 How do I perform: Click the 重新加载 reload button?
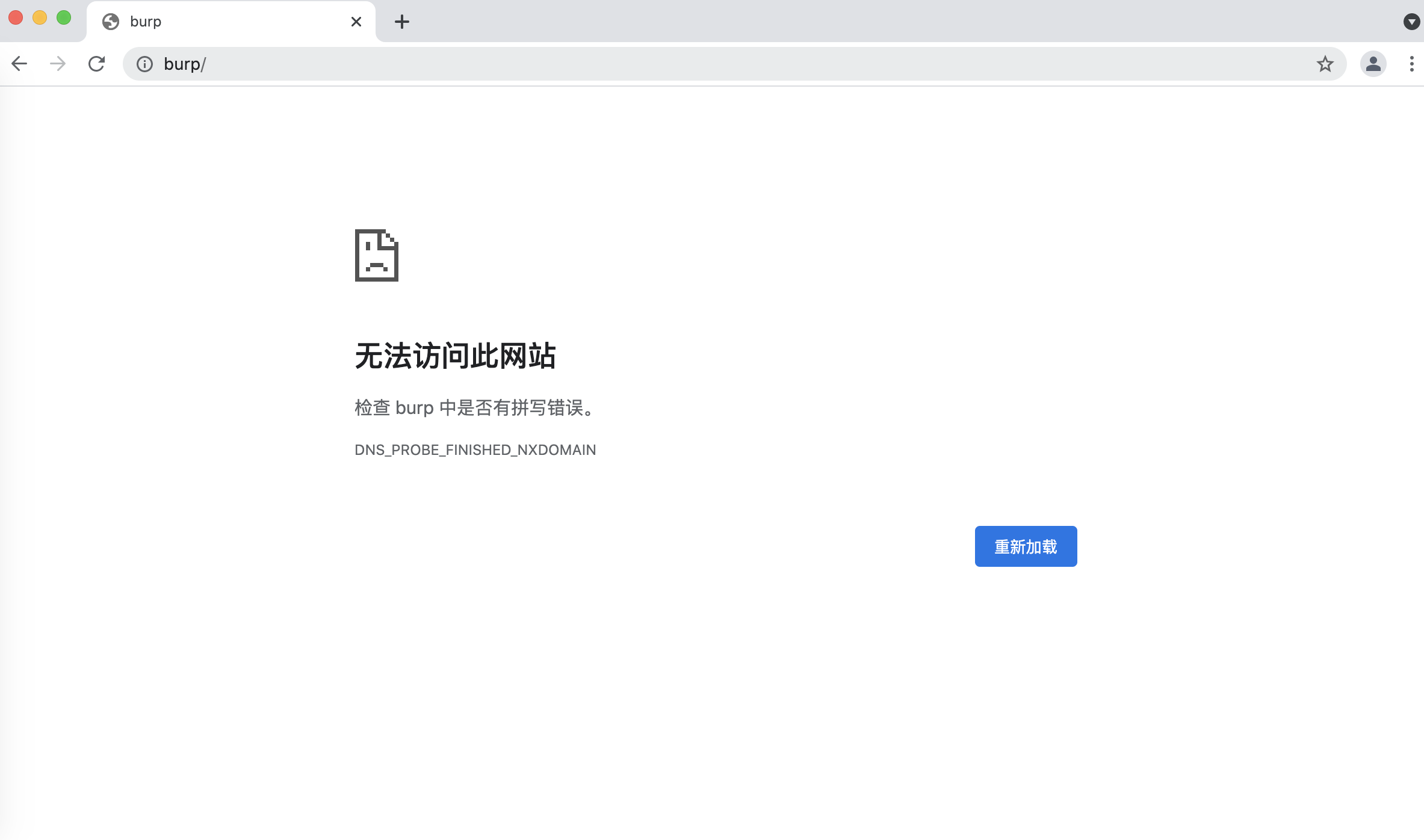coord(1026,546)
